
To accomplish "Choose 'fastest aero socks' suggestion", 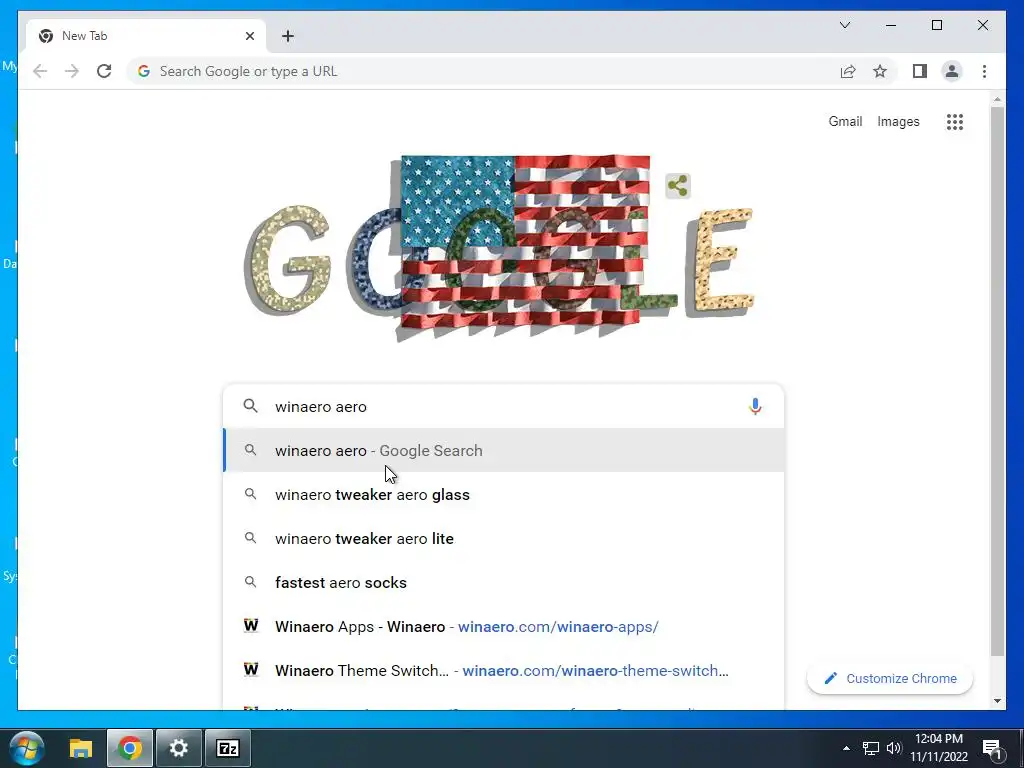I will pyautogui.click(x=504, y=583).
